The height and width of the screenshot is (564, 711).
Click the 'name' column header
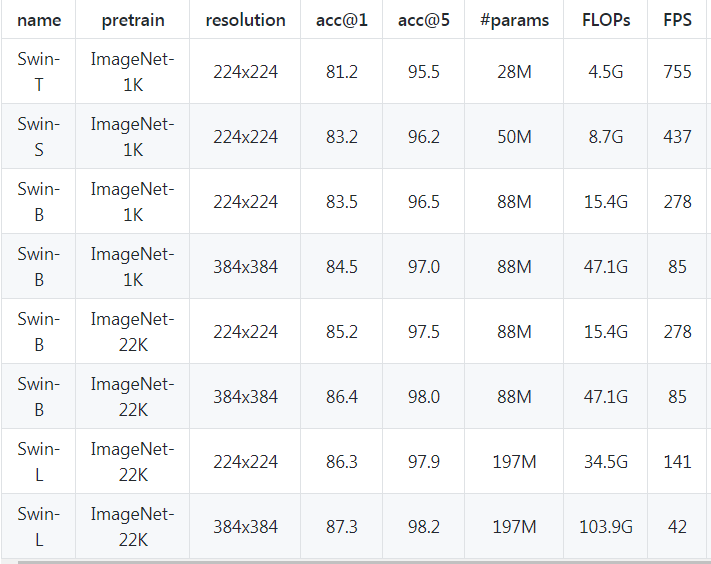coord(39,20)
